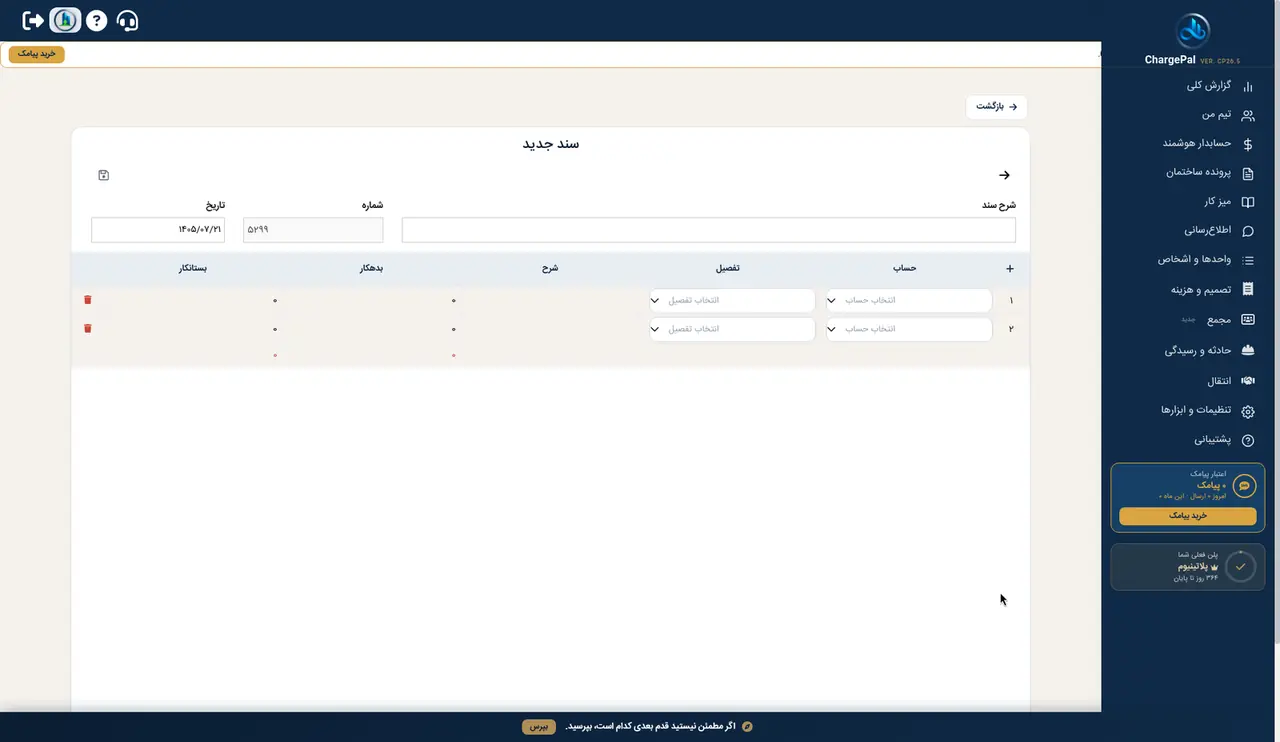This screenshot has height=742, width=1280.
Task: Click the right arrow icon under سند جدید
Action: point(1005,175)
